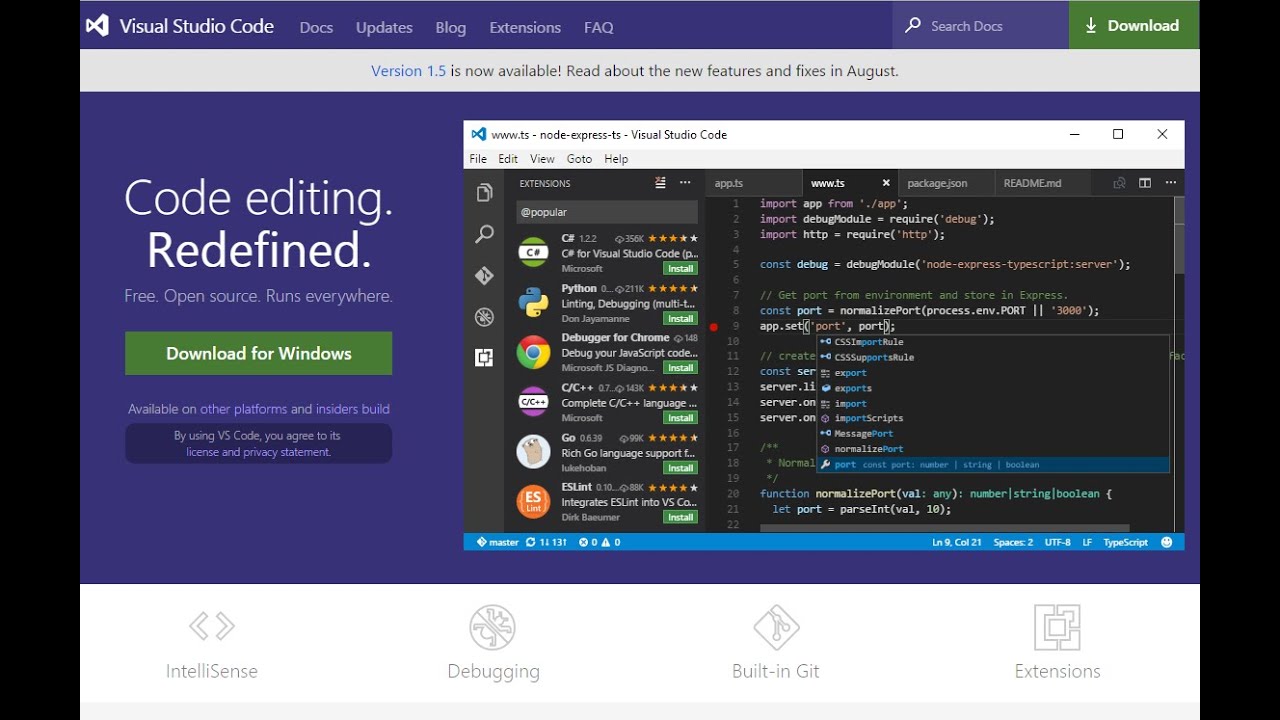This screenshot has width=1280, height=720.
Task: Close the www.ts tab
Action: pos(886,183)
